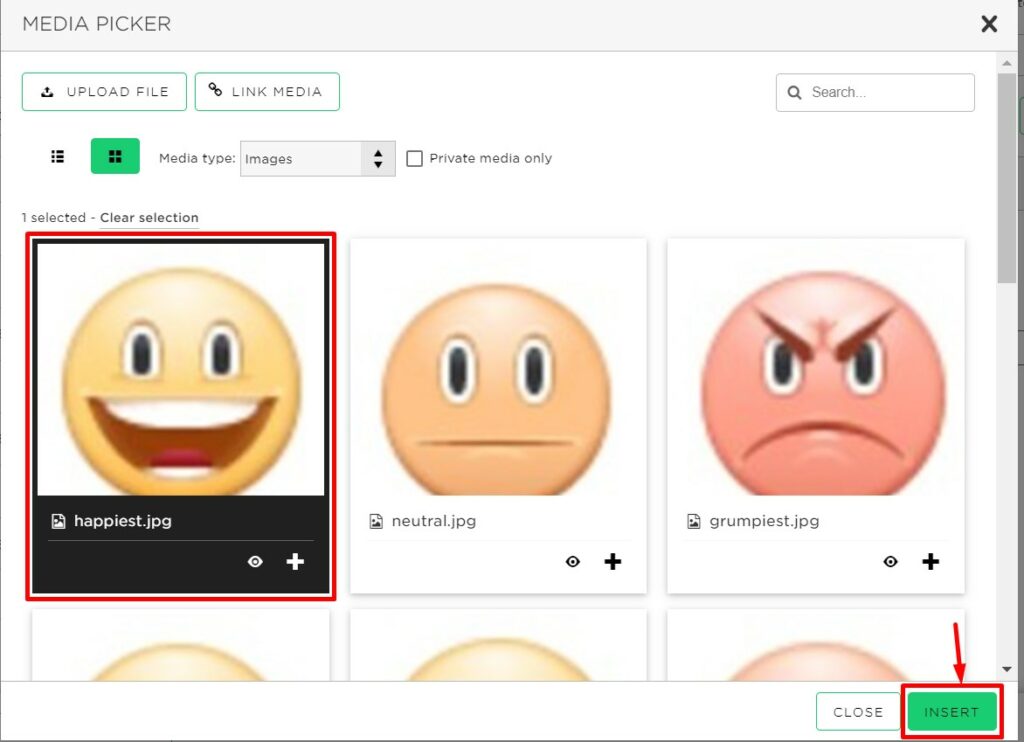Preview the grumpiest.jpg image
This screenshot has width=1024, height=742.
coord(890,562)
